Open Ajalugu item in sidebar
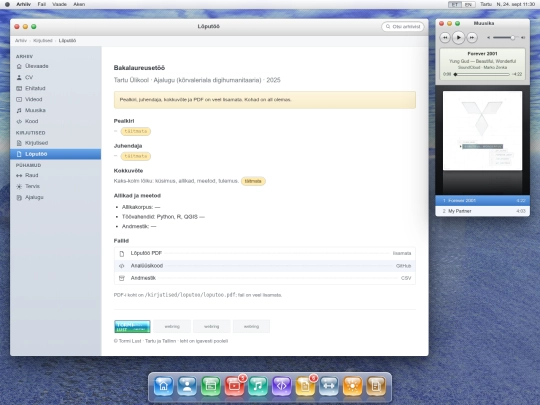This screenshot has width=540, height=405. [55, 197]
